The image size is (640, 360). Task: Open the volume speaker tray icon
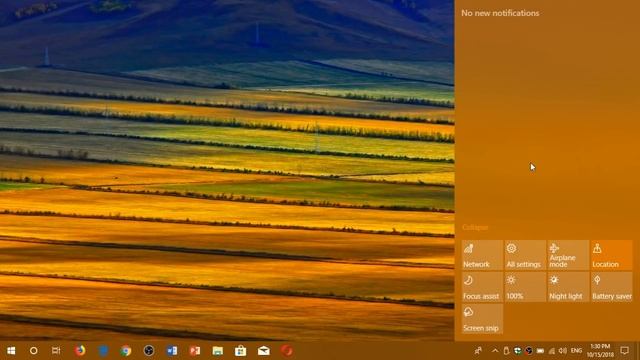click(x=563, y=351)
